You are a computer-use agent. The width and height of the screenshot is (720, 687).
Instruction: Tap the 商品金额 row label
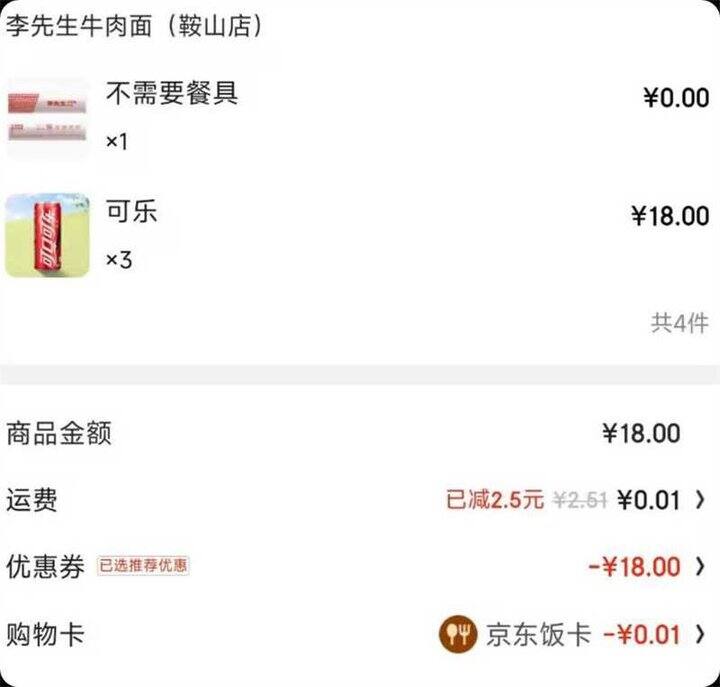59,433
